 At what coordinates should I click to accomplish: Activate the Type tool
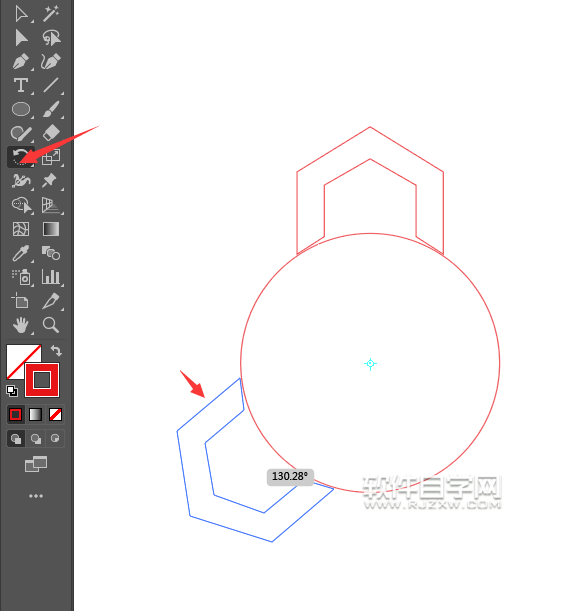[21, 85]
